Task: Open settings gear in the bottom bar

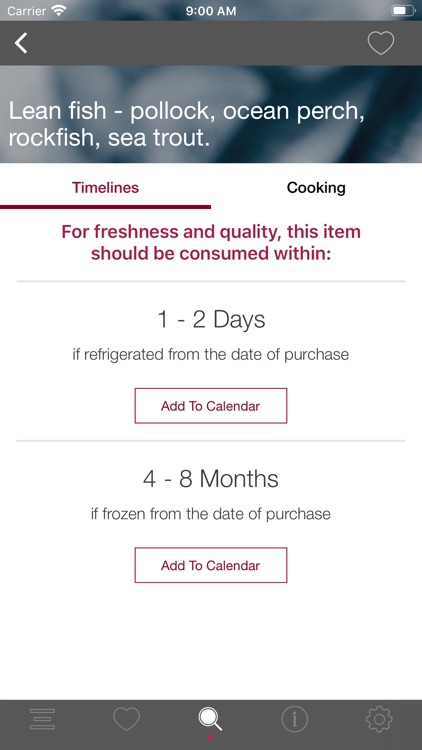Action: tap(379, 719)
